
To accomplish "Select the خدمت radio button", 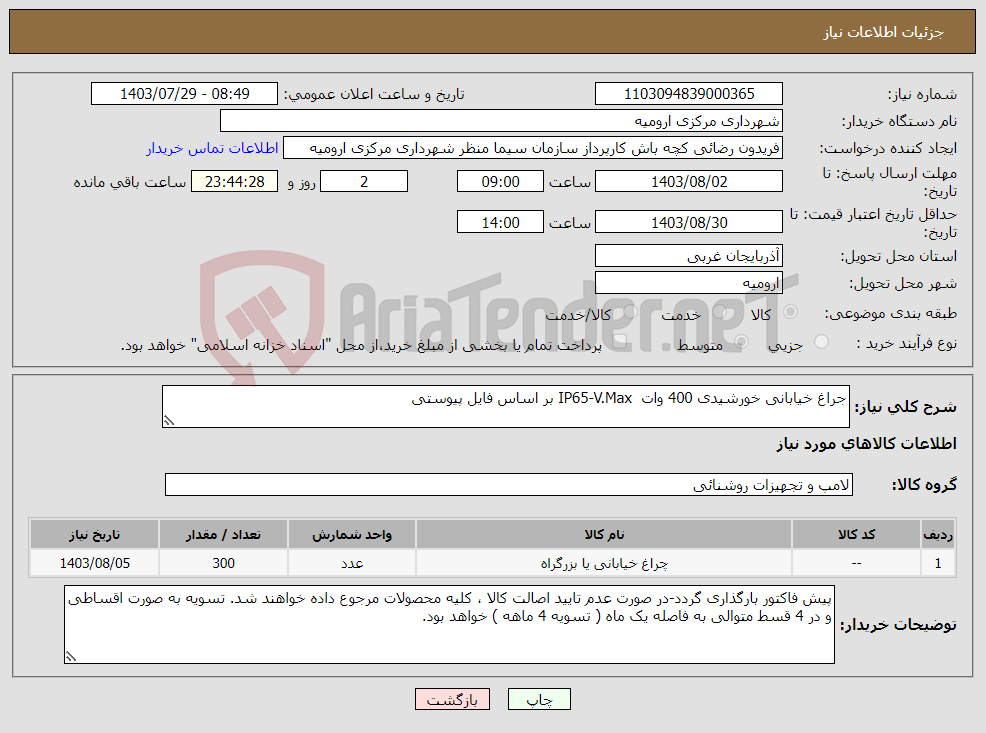I will pos(720,312).
